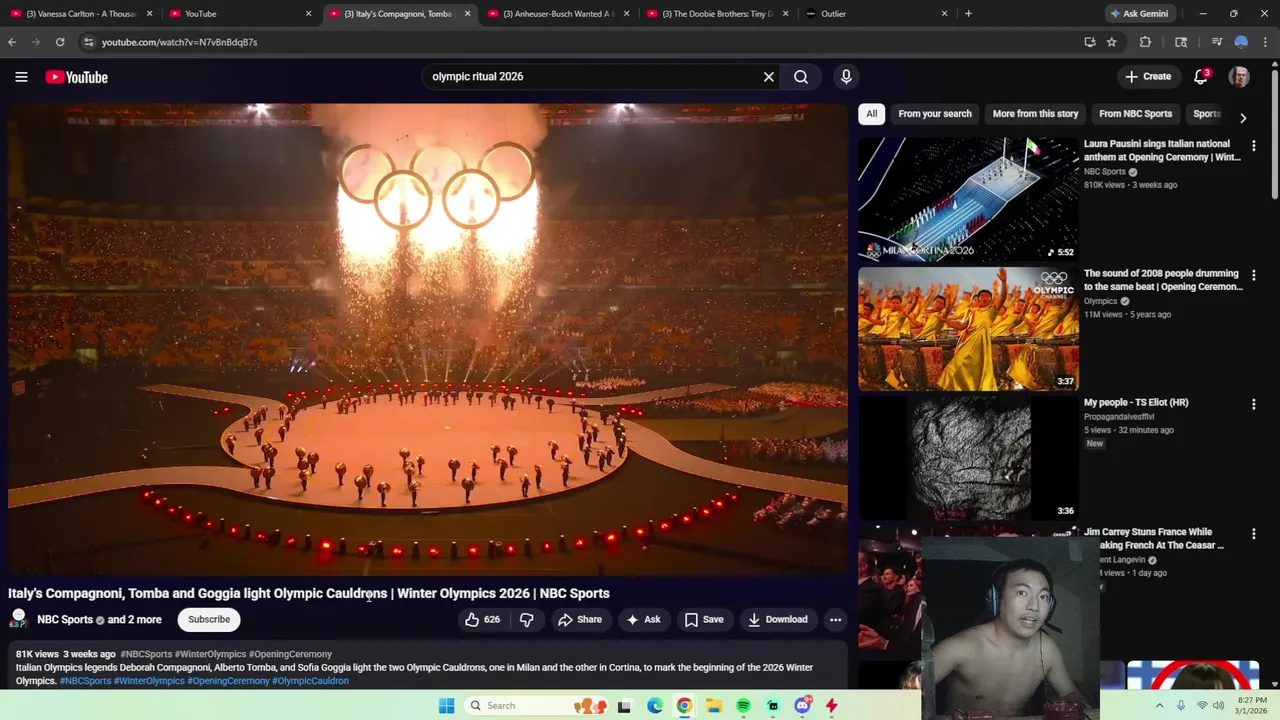Dislike the video with thumbs down
The height and width of the screenshot is (720, 1280).
[x=526, y=619]
